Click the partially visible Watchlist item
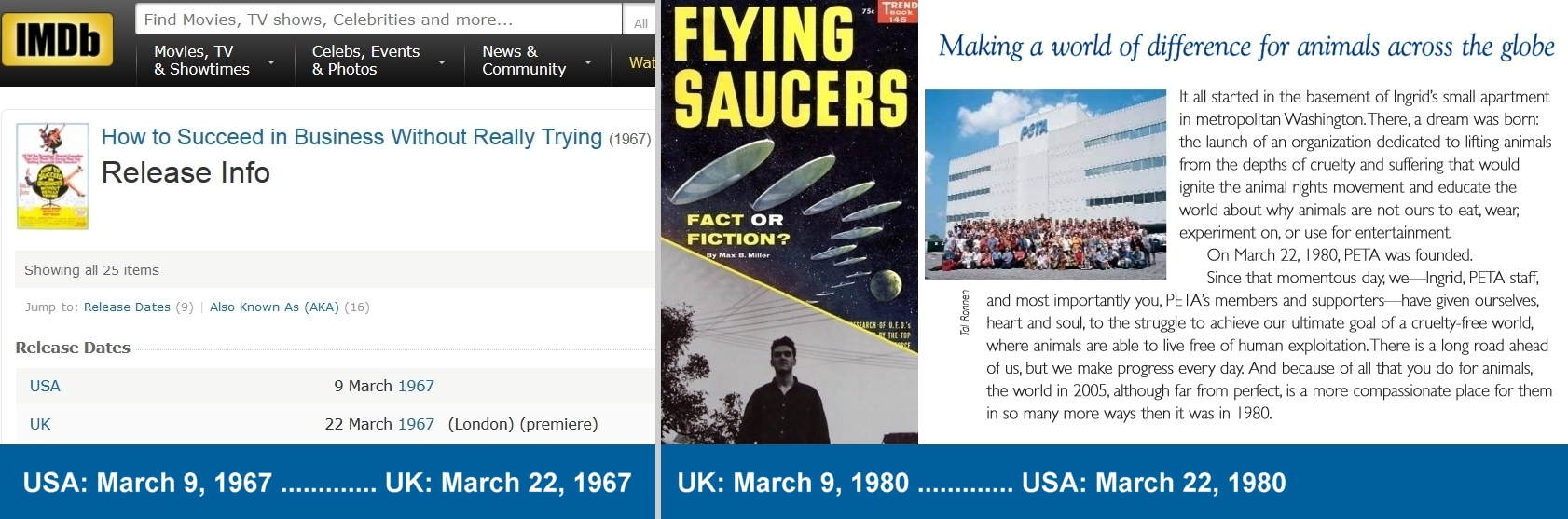The image size is (1568, 519). tap(641, 62)
